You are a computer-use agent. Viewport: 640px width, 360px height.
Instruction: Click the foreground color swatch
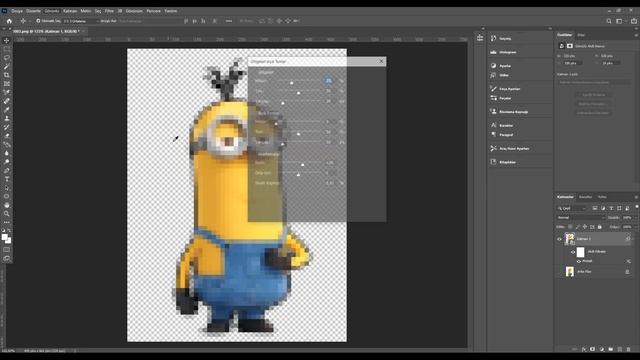4,237
